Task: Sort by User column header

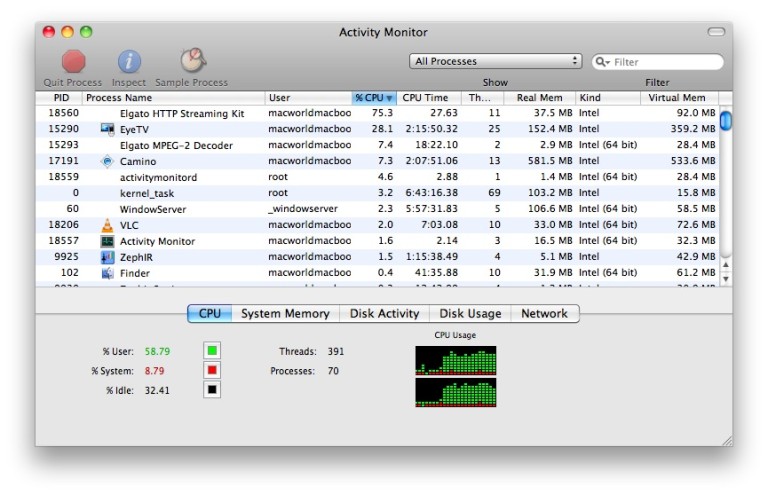Action: (309, 97)
